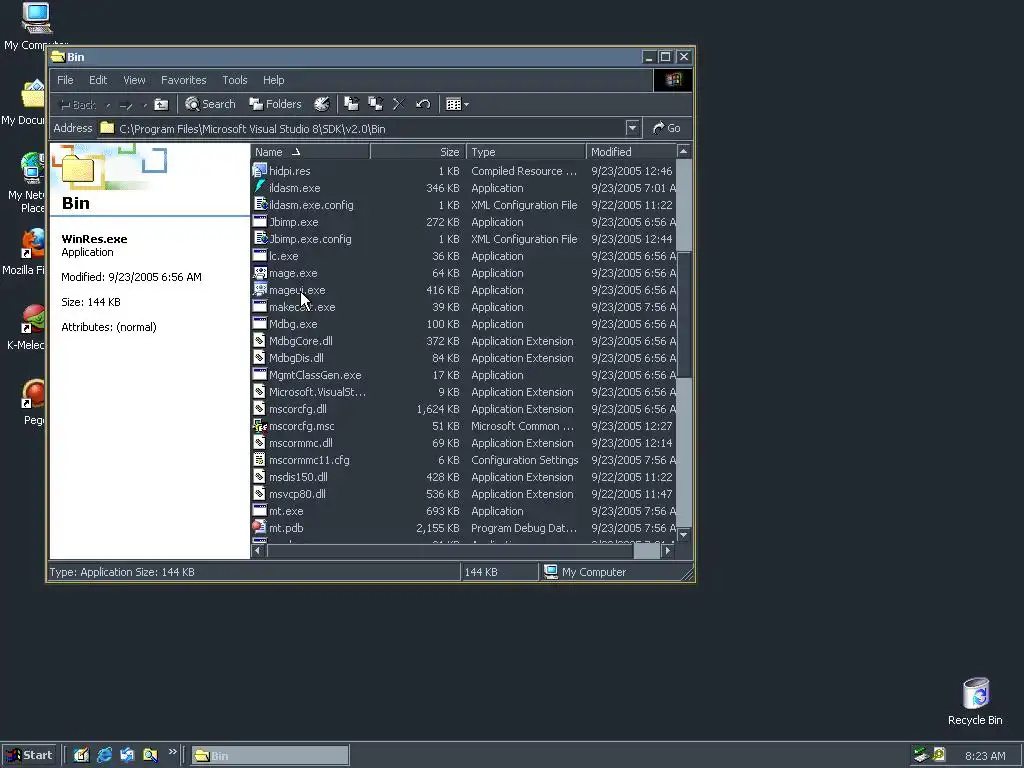This screenshot has height=768, width=1024.
Task: Select the Jbimp.exe.config file name
Action: (310, 239)
